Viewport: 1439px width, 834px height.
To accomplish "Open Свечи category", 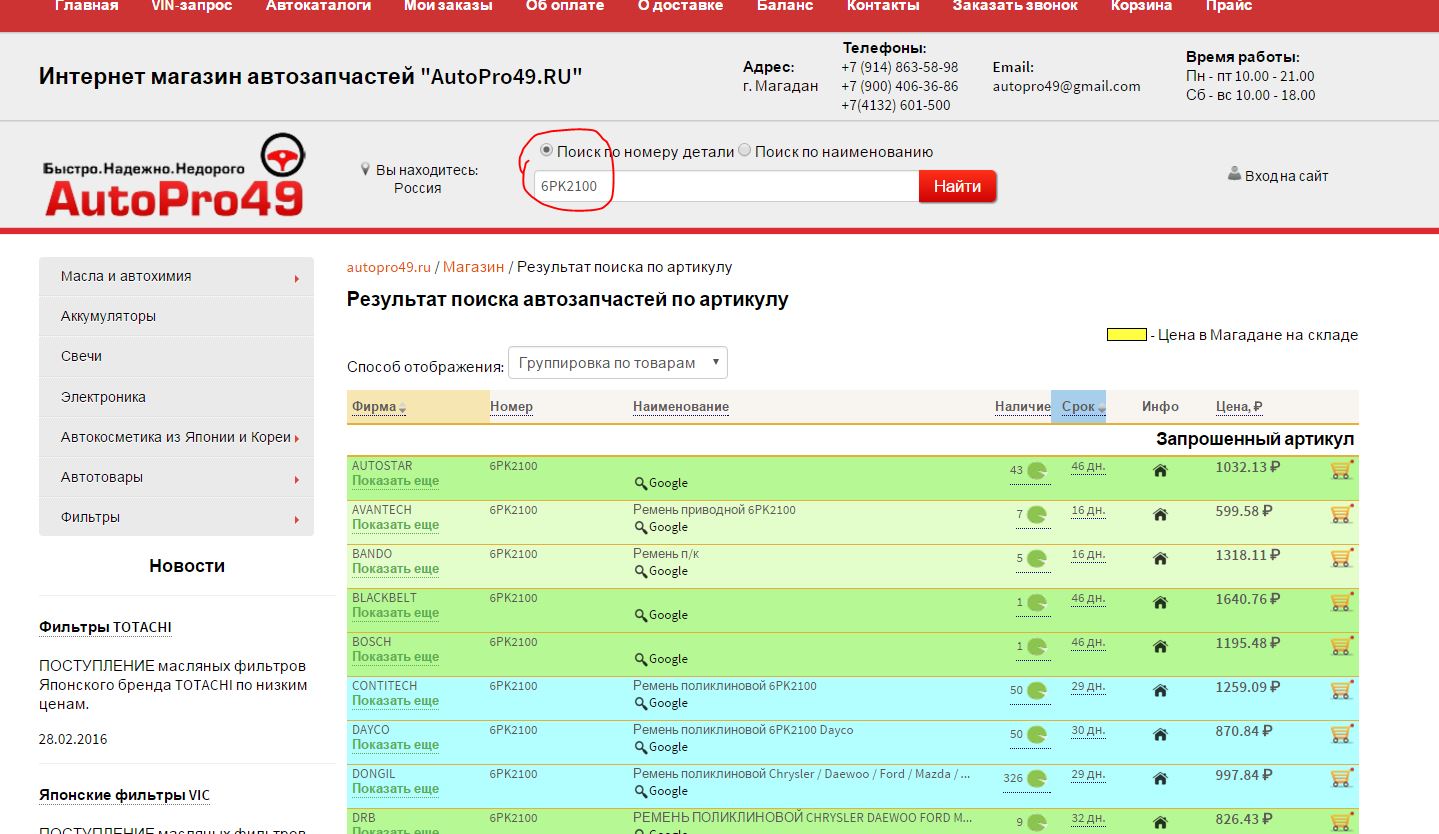I will click(176, 356).
